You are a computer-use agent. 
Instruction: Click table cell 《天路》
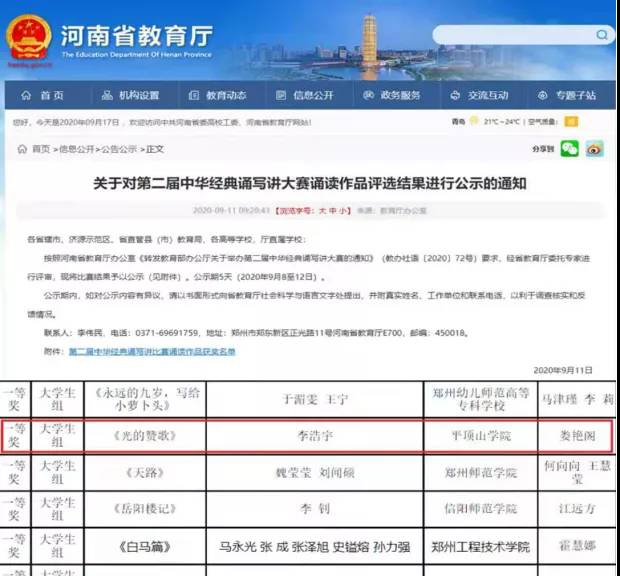[145, 473]
